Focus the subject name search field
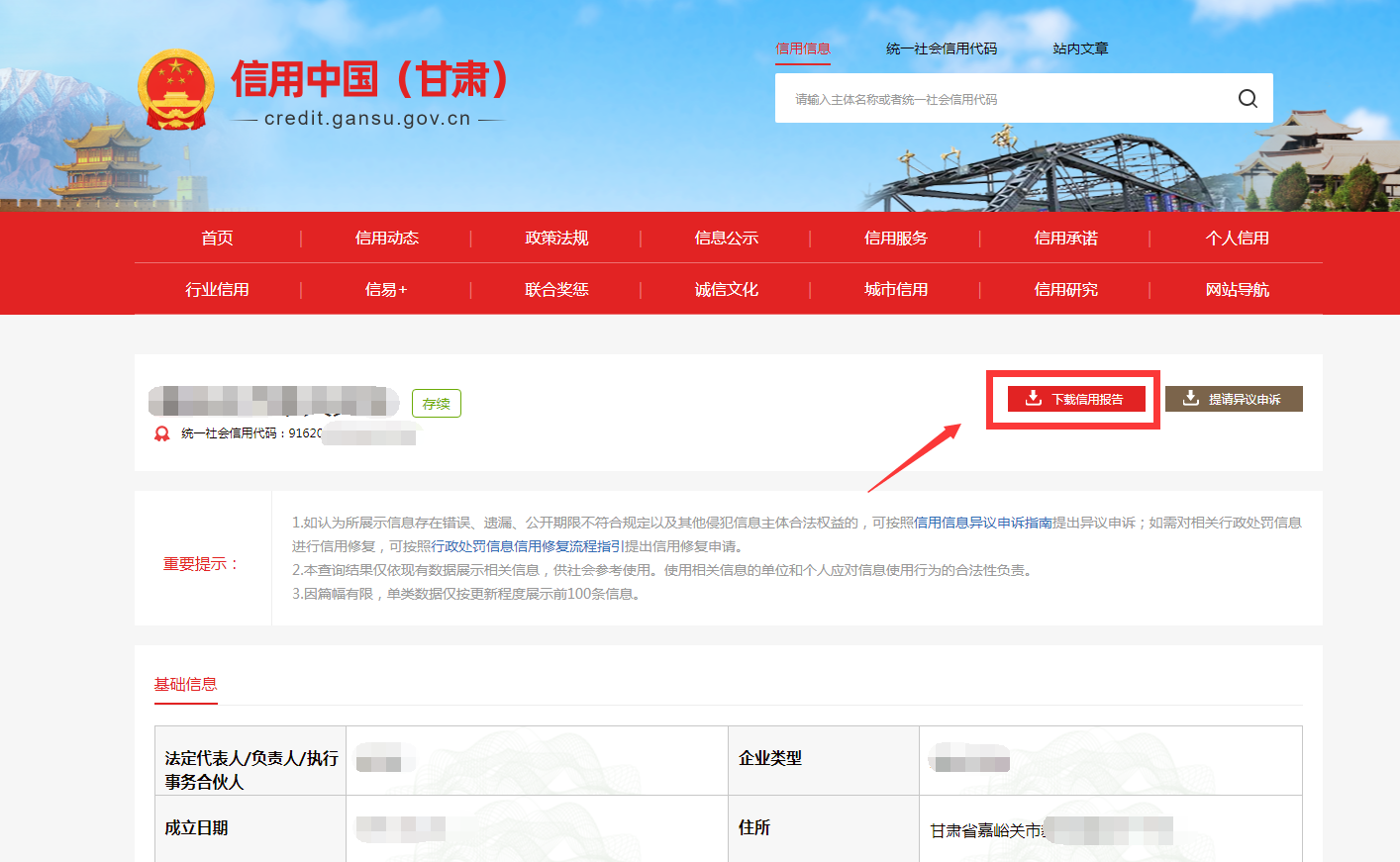 pos(1000,99)
